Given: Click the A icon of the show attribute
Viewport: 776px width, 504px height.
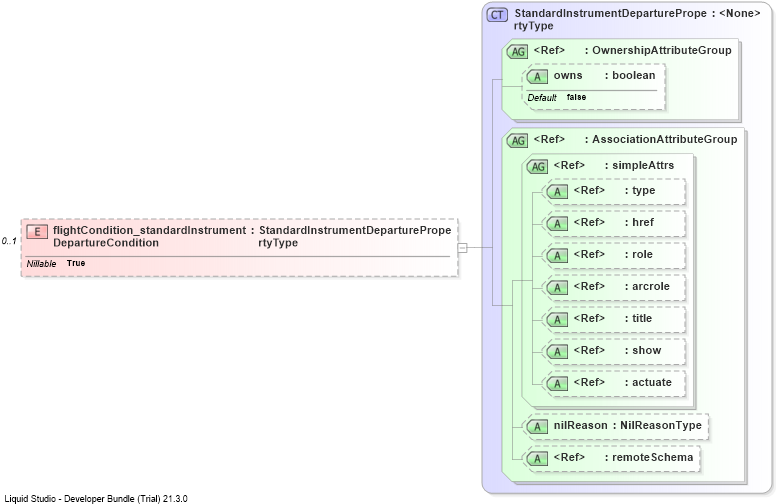Looking at the screenshot, I should click(x=557, y=352).
